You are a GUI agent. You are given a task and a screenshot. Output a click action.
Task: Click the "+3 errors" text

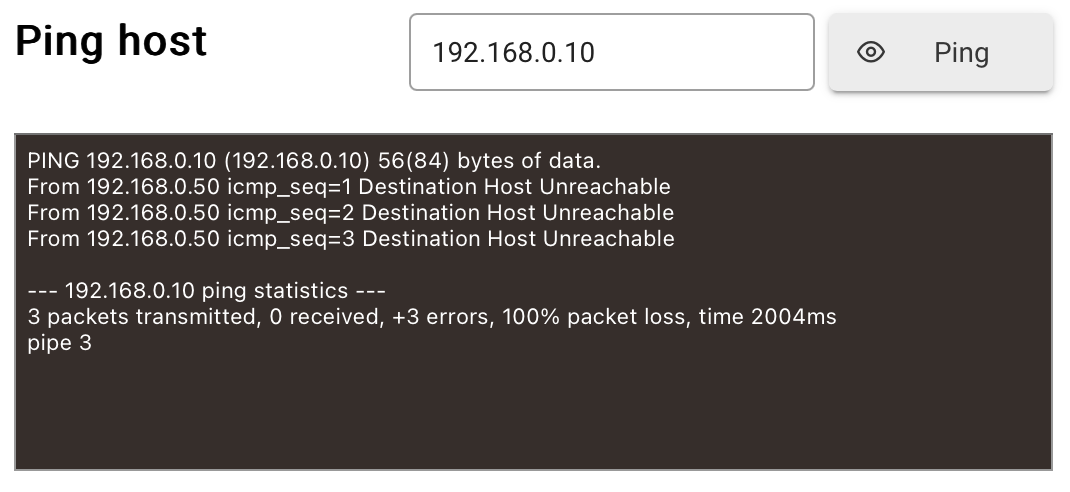[443, 317]
